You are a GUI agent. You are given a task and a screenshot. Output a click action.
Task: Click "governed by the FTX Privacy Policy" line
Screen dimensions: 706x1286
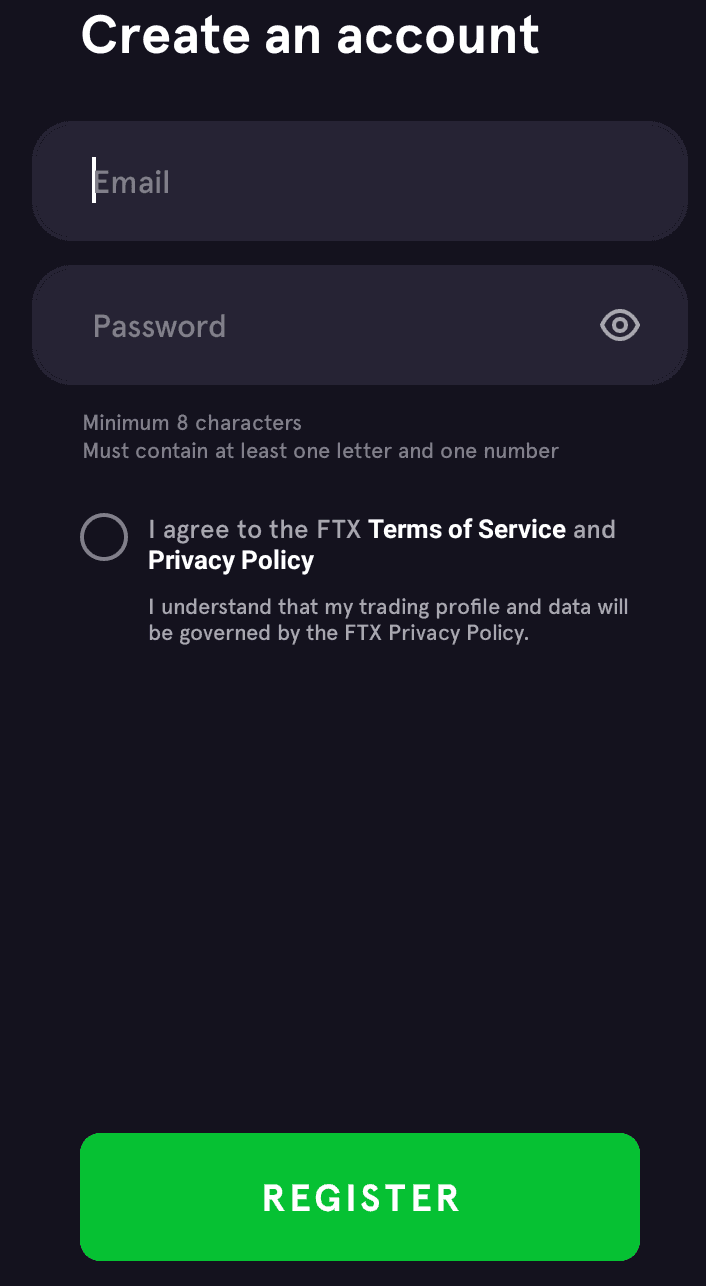[x=337, y=633]
